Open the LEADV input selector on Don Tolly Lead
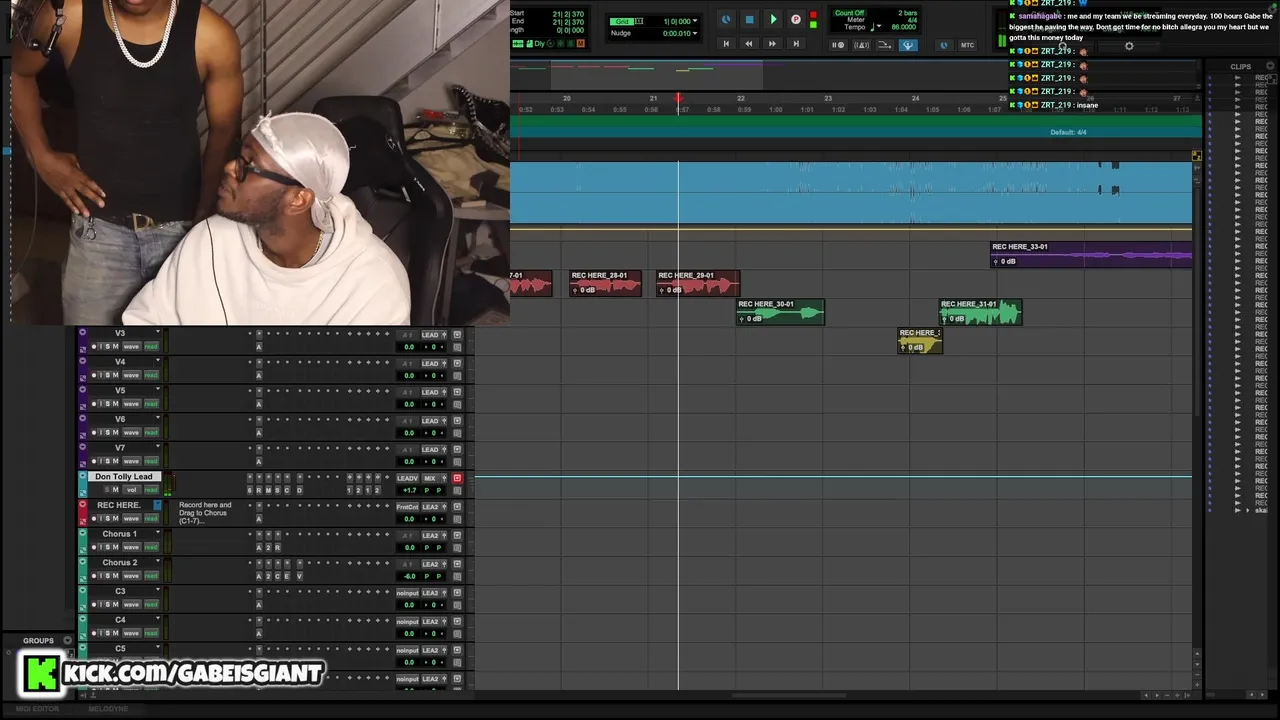Screen dimensions: 1280x720 (407, 478)
